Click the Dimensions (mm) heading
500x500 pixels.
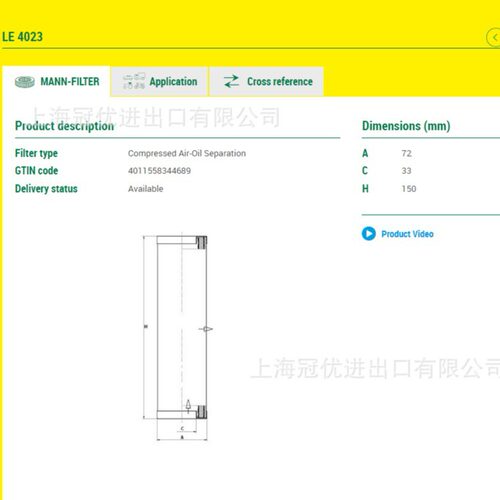pos(406,126)
